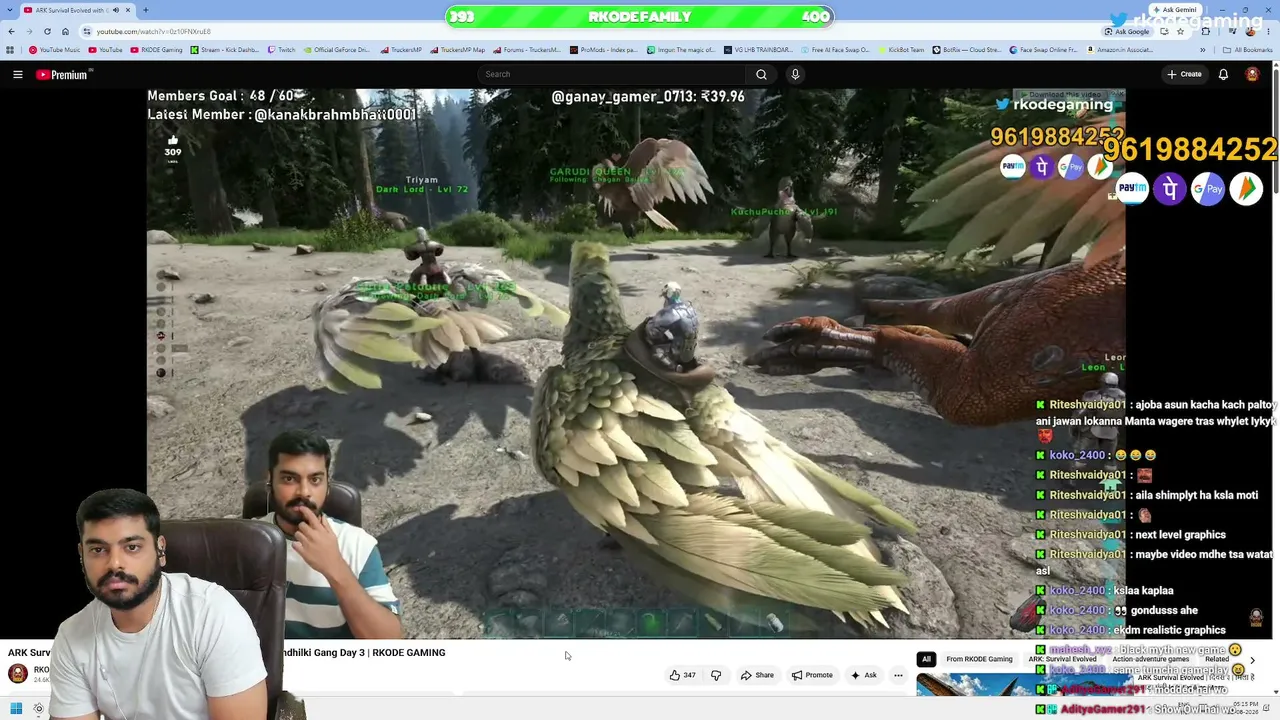
Task: Reload the current page
Action: click(x=47, y=31)
